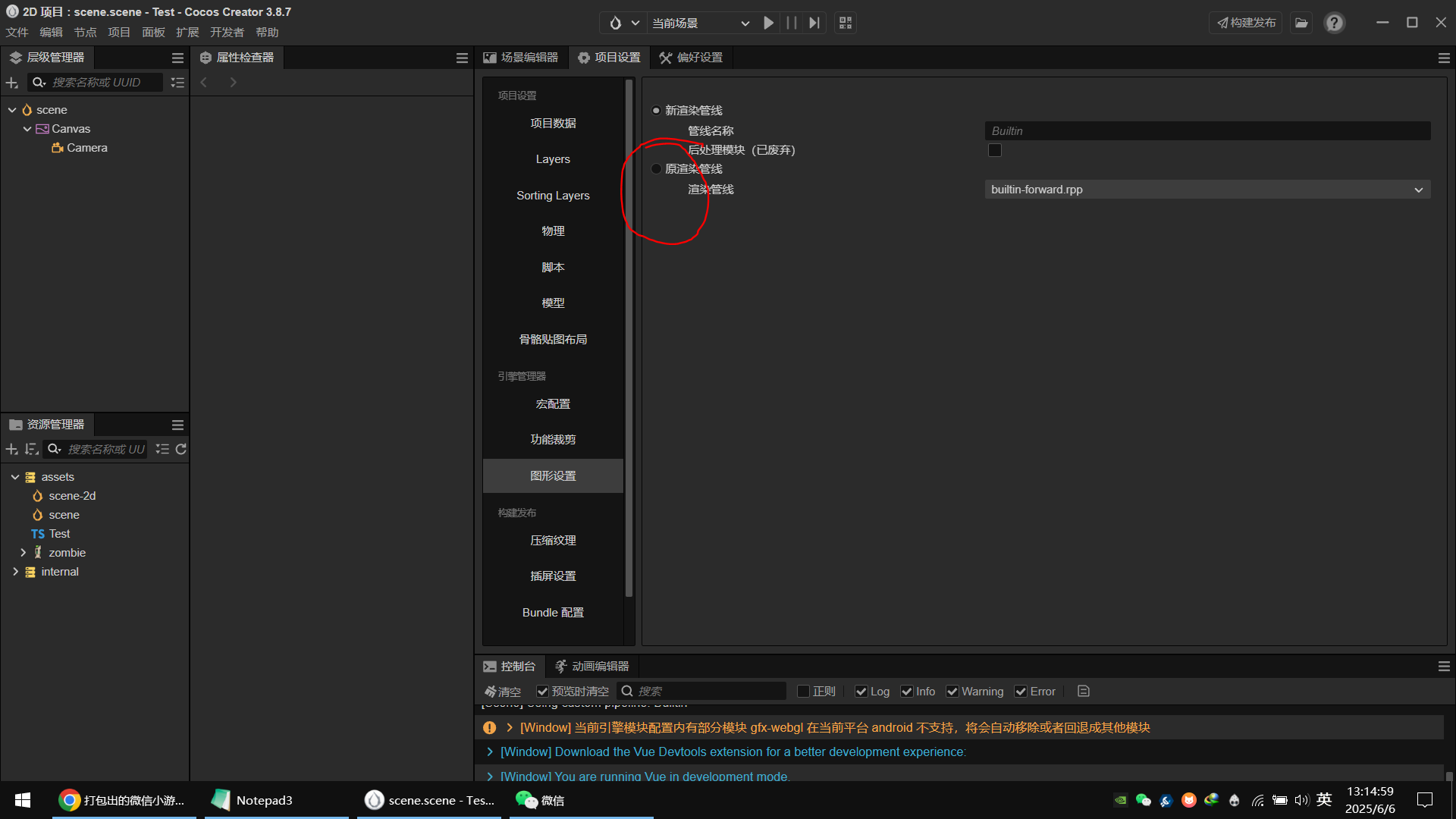
Task: Enable the 正则 regex checkbox
Action: [x=804, y=692]
